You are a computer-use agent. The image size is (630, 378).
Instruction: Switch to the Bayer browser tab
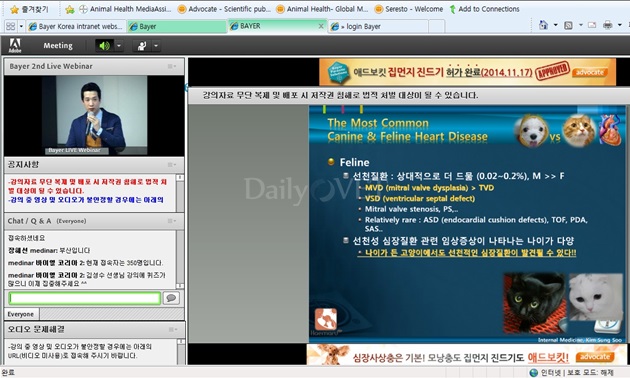177,27
